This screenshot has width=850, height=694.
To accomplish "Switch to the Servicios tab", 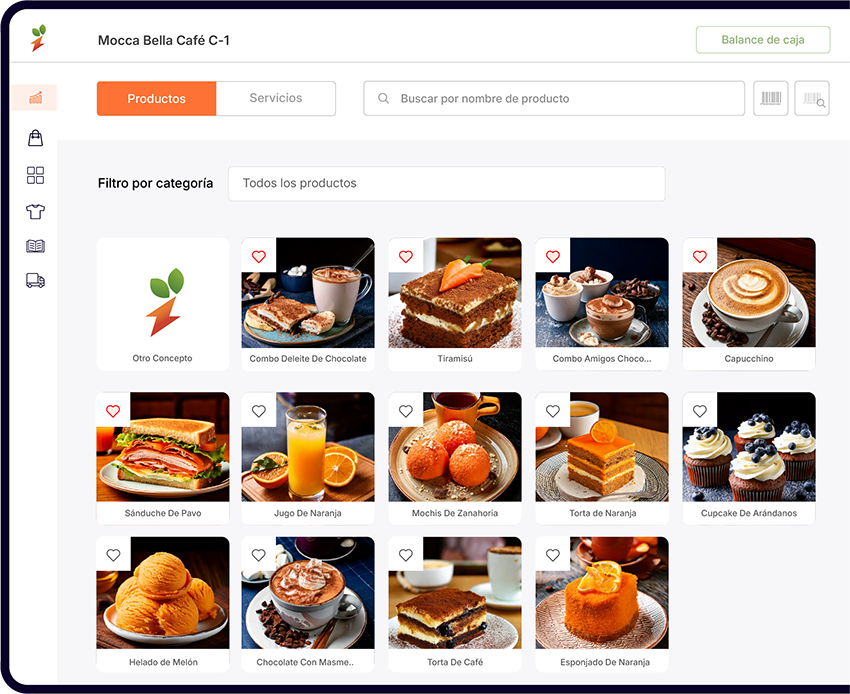I will (x=276, y=98).
